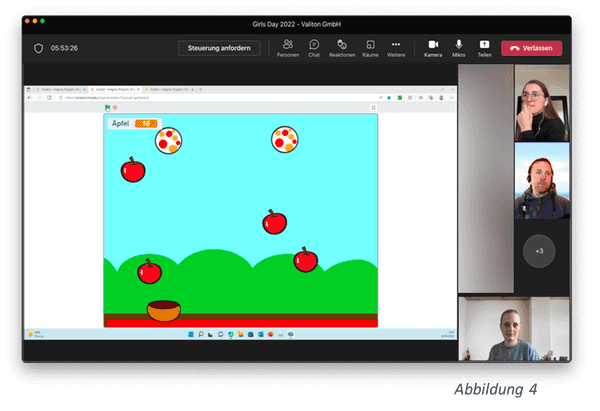The width and height of the screenshot is (600, 411).
Task: Click the orange bowl sprite
Action: (163, 311)
